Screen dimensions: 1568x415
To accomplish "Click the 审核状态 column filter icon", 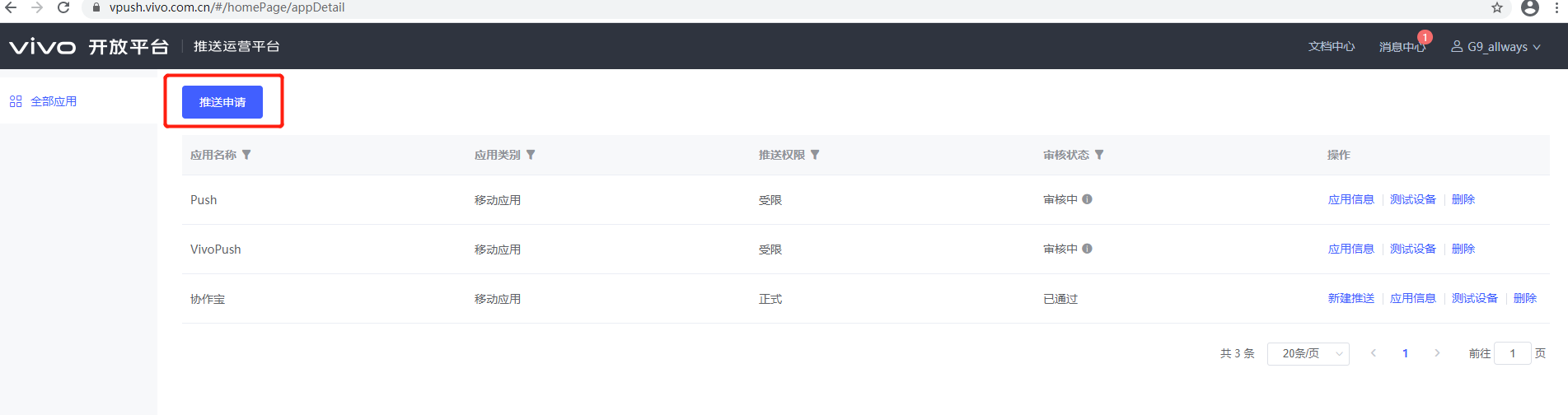I will 1099,155.
